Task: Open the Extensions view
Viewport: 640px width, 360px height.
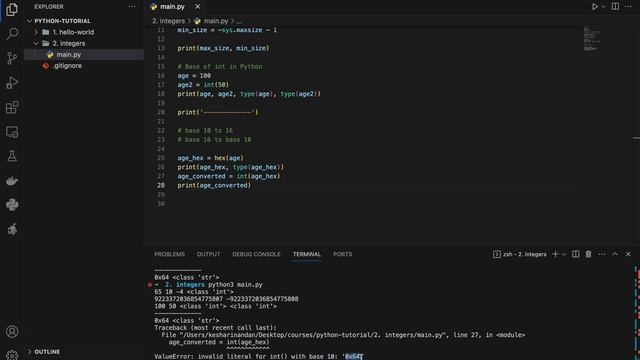Action: [x=12, y=107]
